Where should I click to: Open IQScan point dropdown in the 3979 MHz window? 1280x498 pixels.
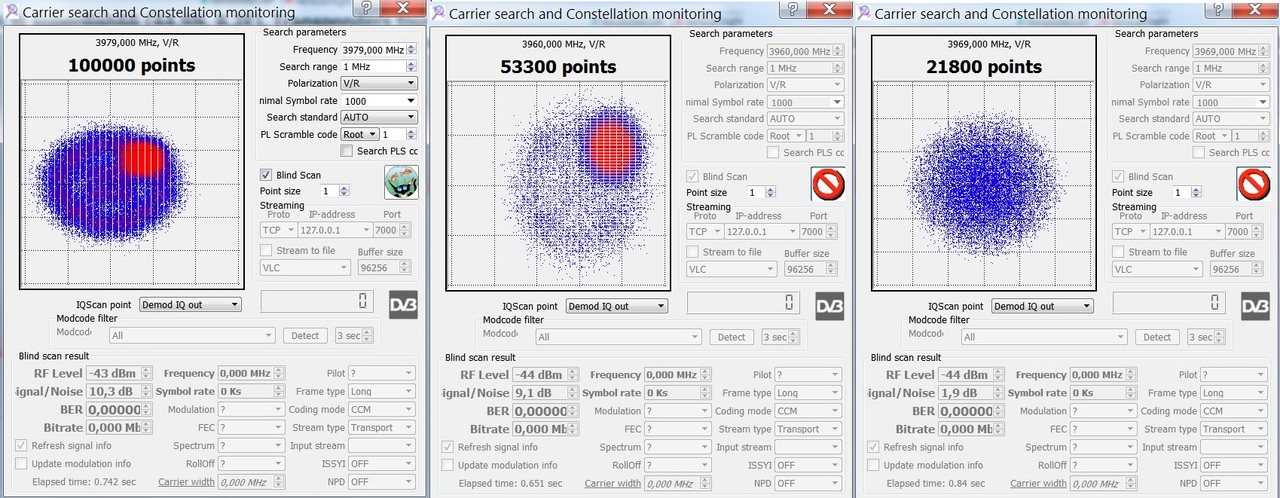point(189,305)
